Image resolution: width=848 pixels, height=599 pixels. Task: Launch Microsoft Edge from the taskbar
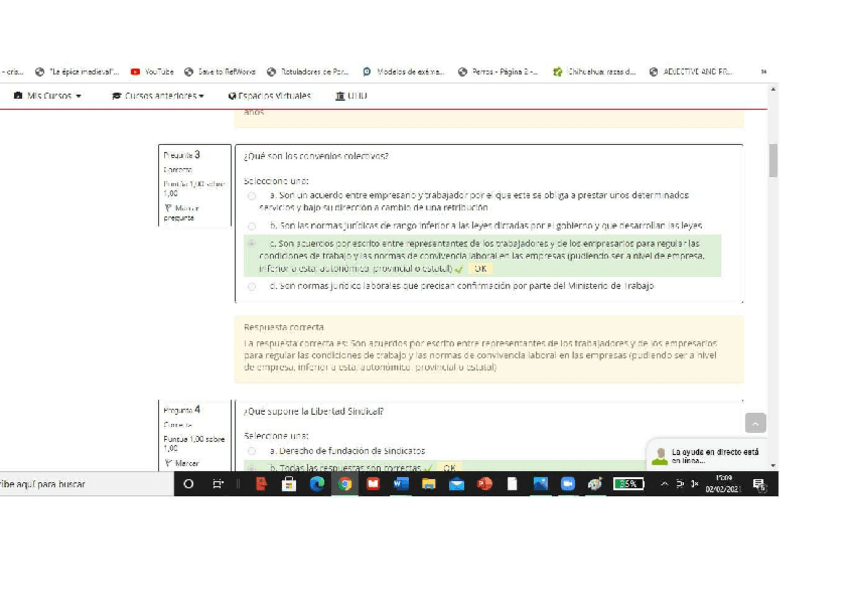(317, 484)
